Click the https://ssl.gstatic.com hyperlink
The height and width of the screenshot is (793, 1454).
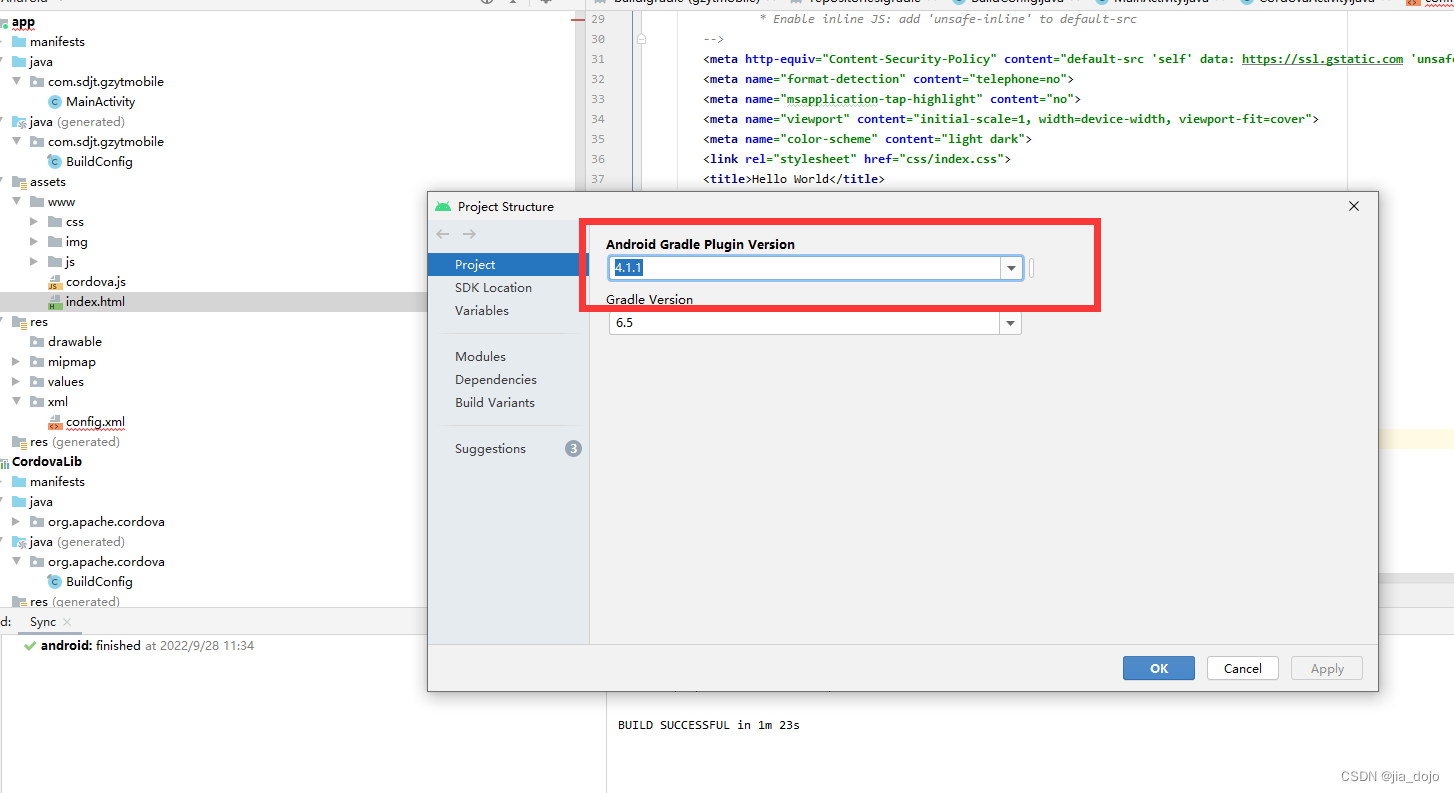point(1322,58)
